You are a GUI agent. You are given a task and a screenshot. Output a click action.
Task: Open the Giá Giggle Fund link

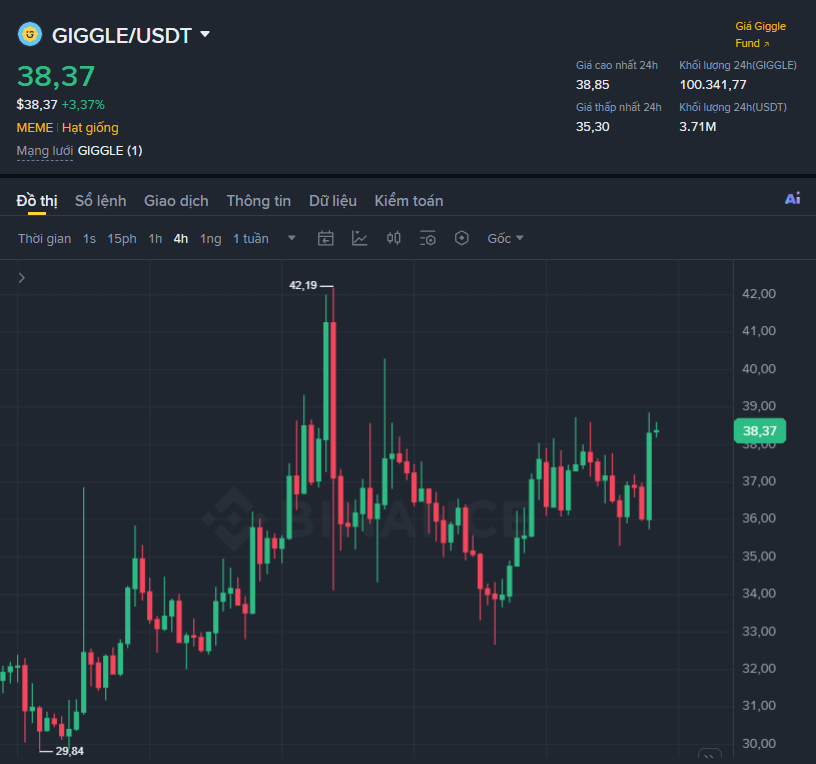760,34
